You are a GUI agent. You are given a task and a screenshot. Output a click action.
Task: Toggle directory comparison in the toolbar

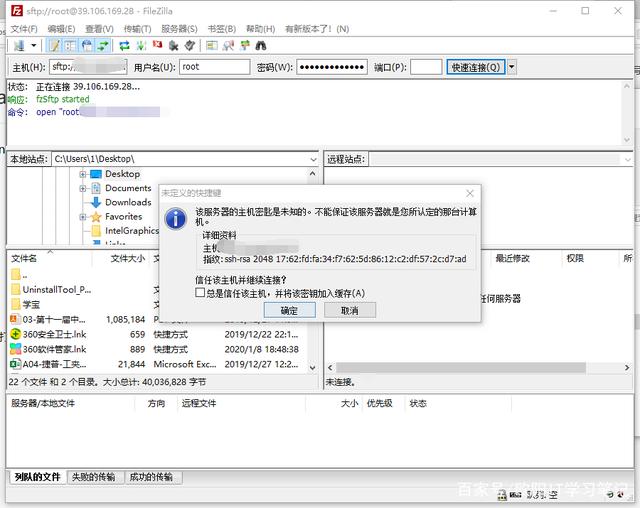[228, 46]
